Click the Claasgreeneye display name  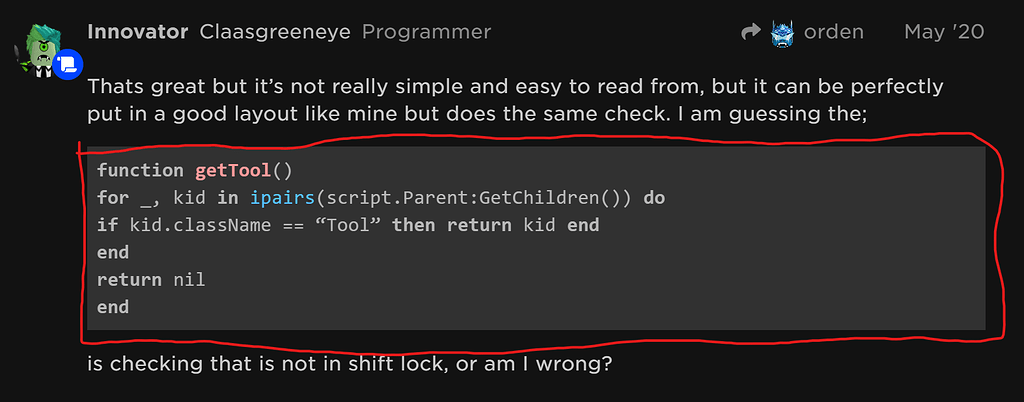tap(275, 32)
